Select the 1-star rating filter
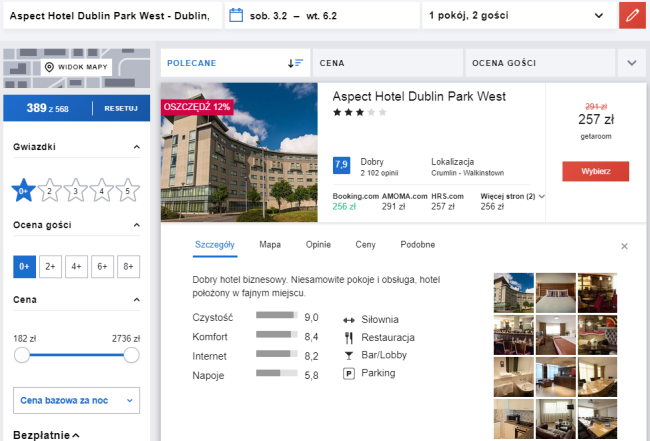This screenshot has width=650, height=441. (x=23, y=189)
